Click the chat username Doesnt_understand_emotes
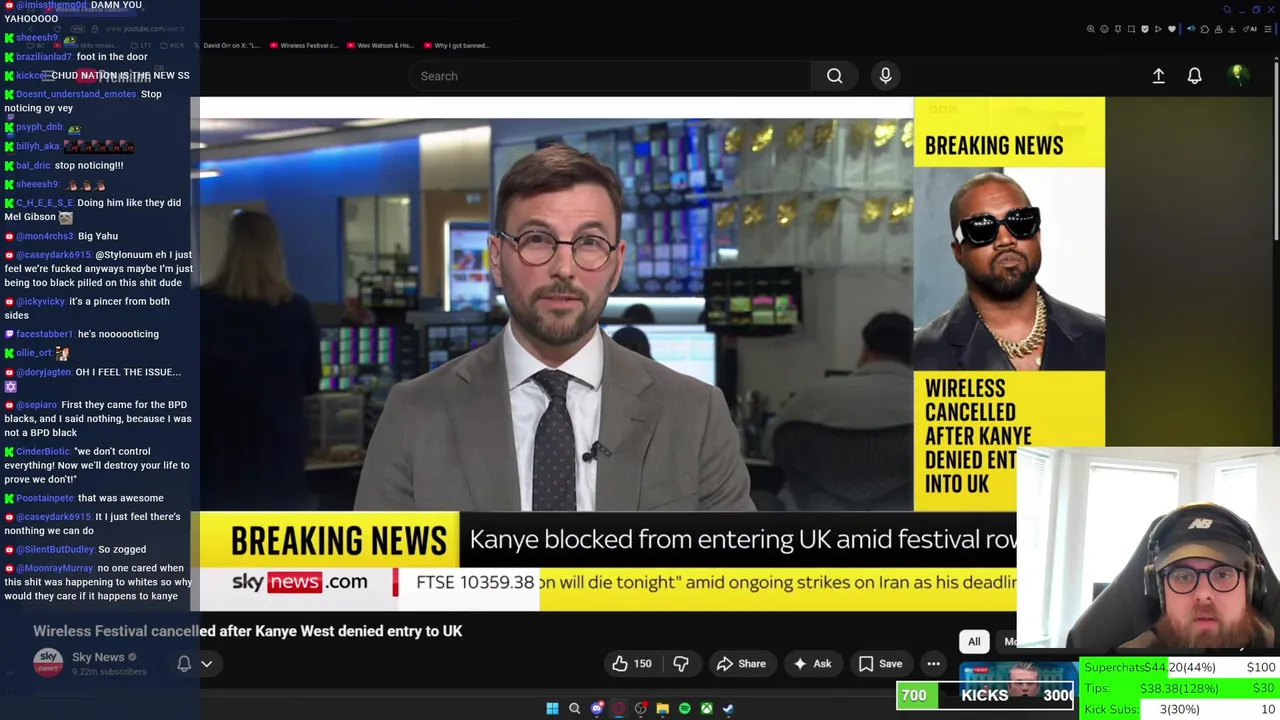 77,94
